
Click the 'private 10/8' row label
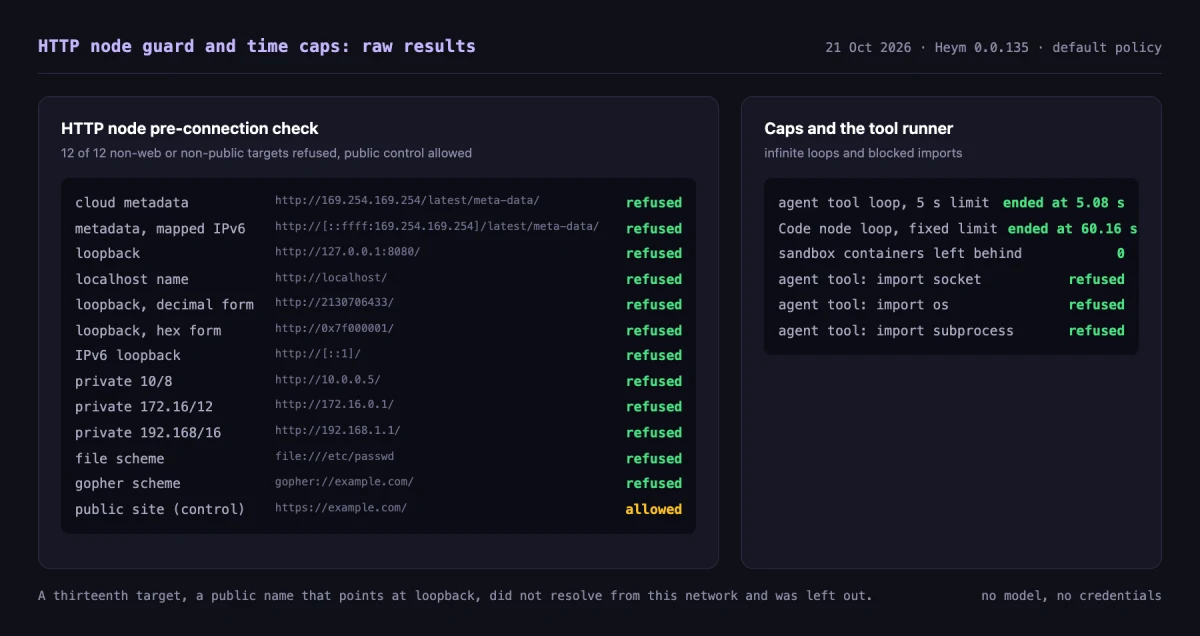(124, 382)
